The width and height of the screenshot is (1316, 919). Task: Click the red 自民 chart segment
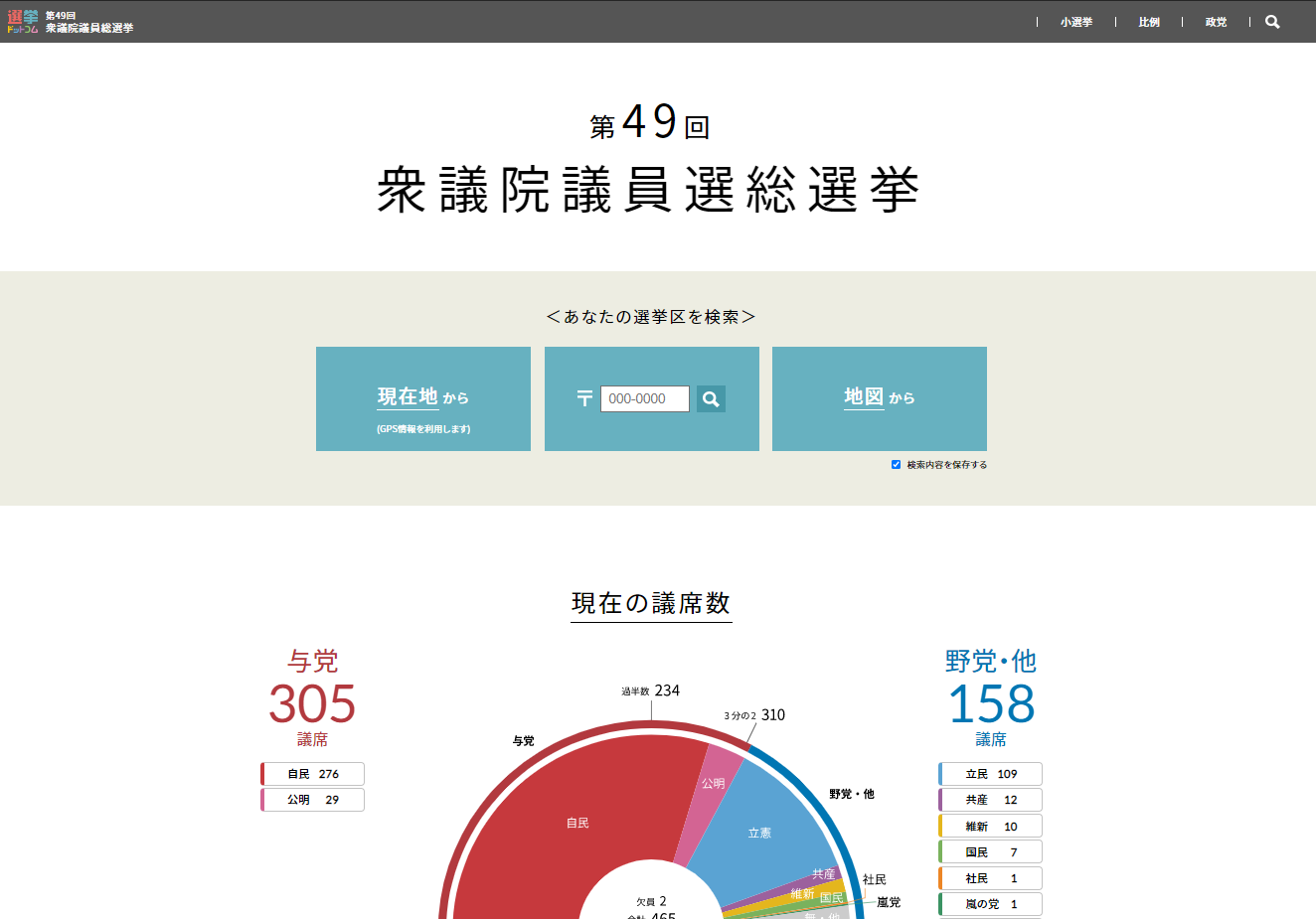click(x=577, y=823)
